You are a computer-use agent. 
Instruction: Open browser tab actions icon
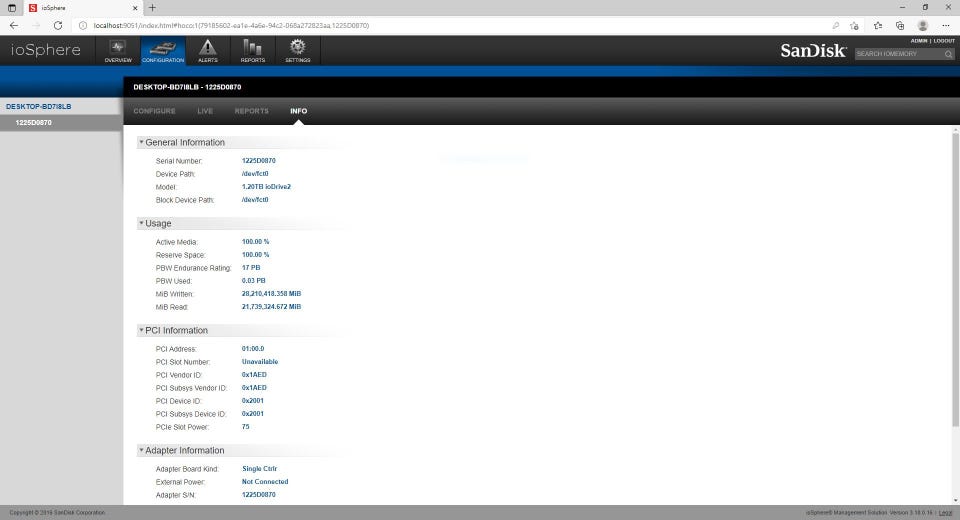click(12, 8)
